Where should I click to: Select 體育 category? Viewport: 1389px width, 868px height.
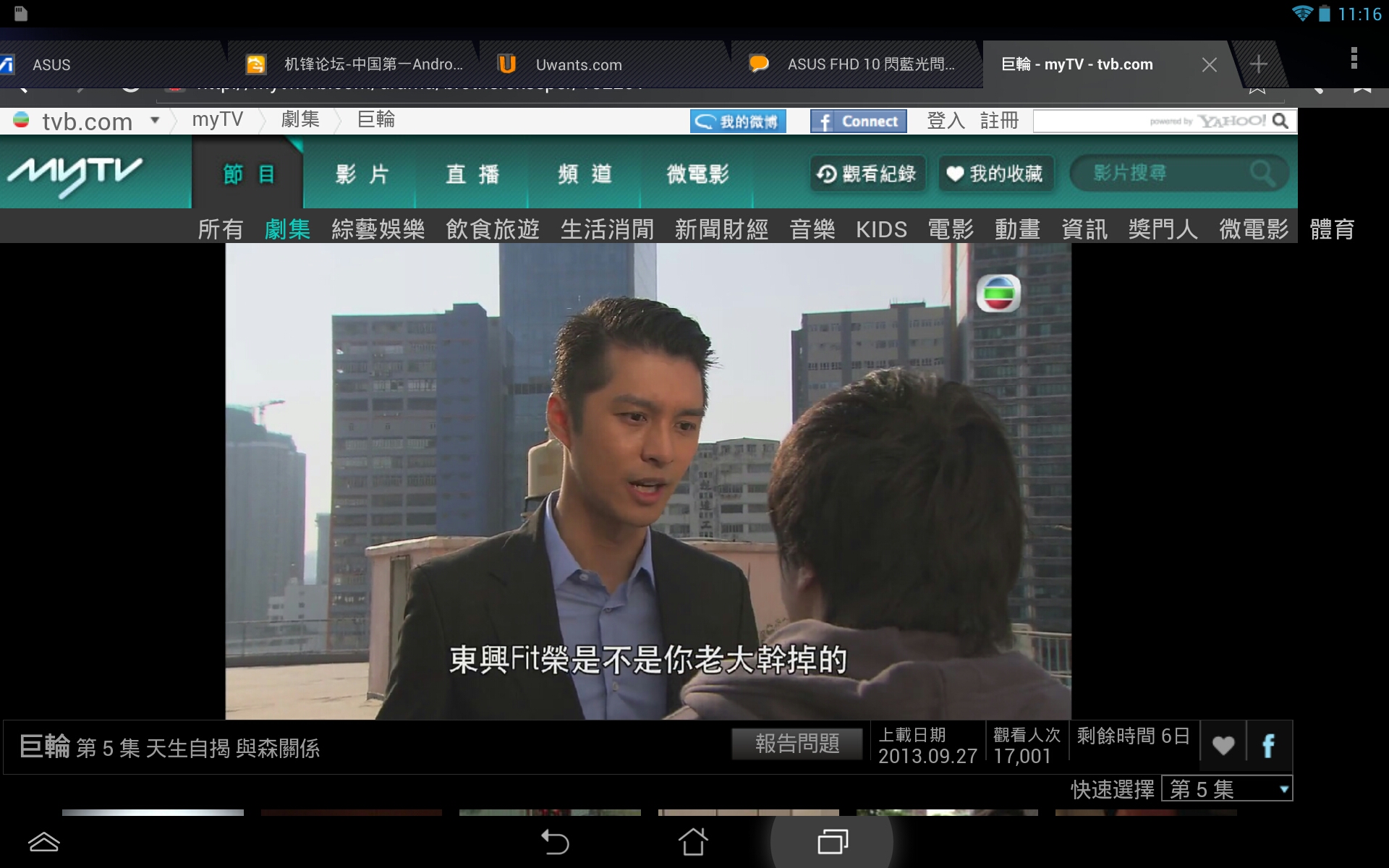[x=1332, y=229]
